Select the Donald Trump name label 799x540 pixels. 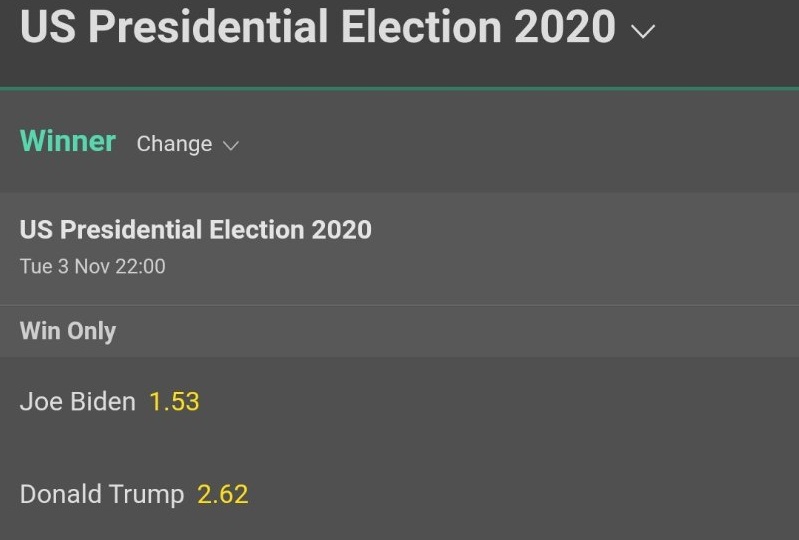pyautogui.click(x=102, y=494)
